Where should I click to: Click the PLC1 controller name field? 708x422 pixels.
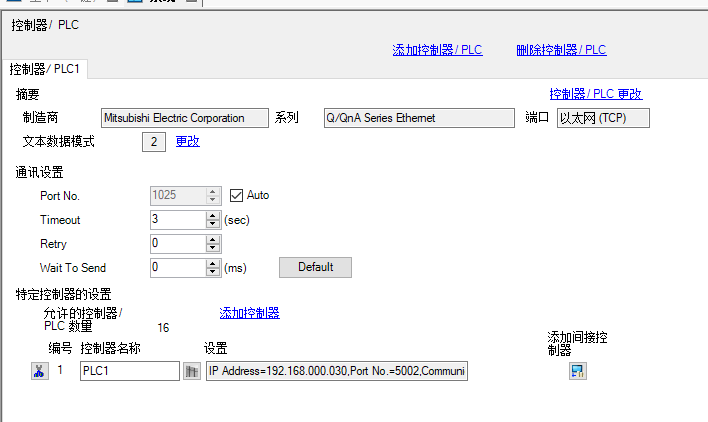point(129,371)
